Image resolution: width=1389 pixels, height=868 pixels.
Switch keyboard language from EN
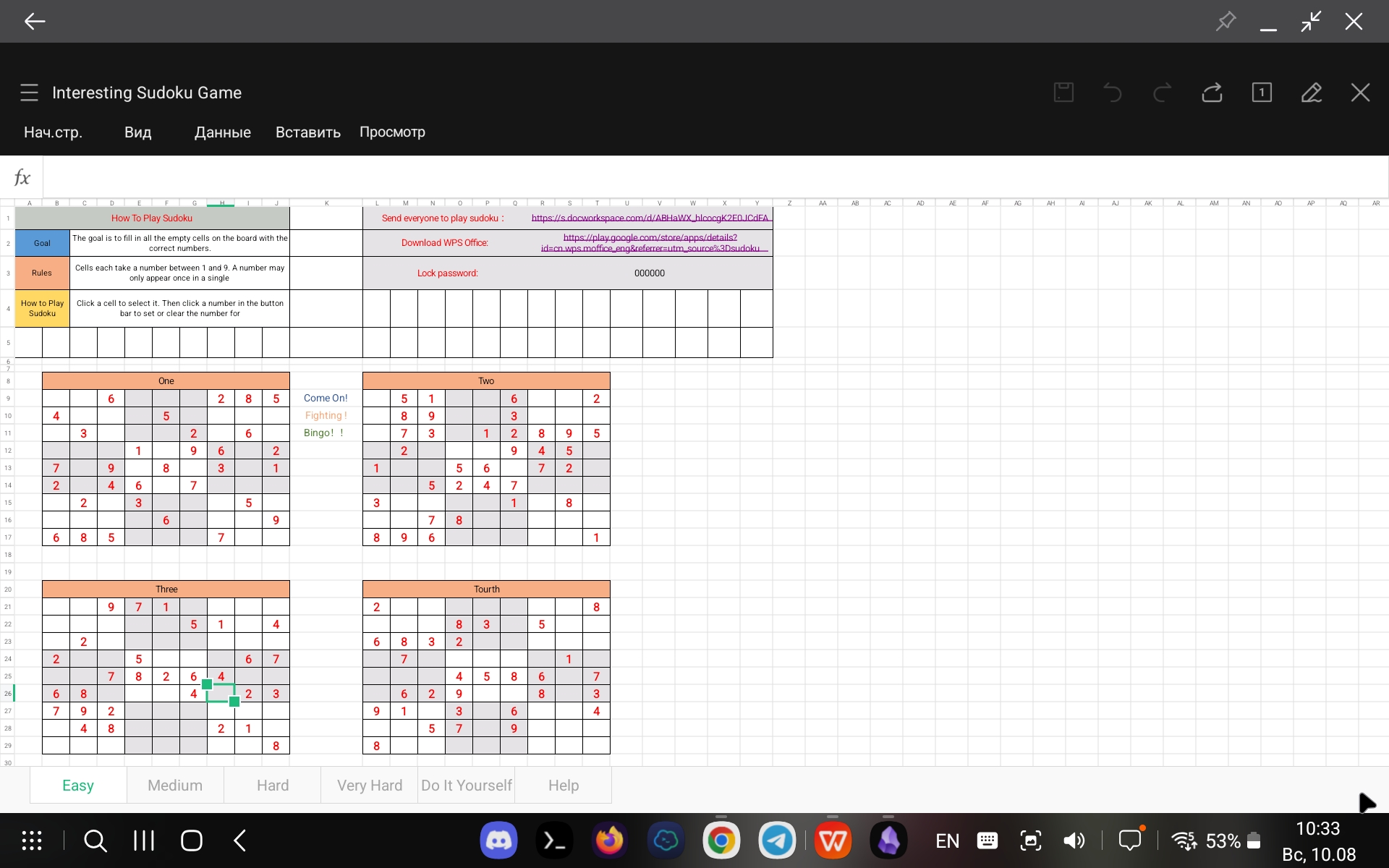tap(947, 840)
